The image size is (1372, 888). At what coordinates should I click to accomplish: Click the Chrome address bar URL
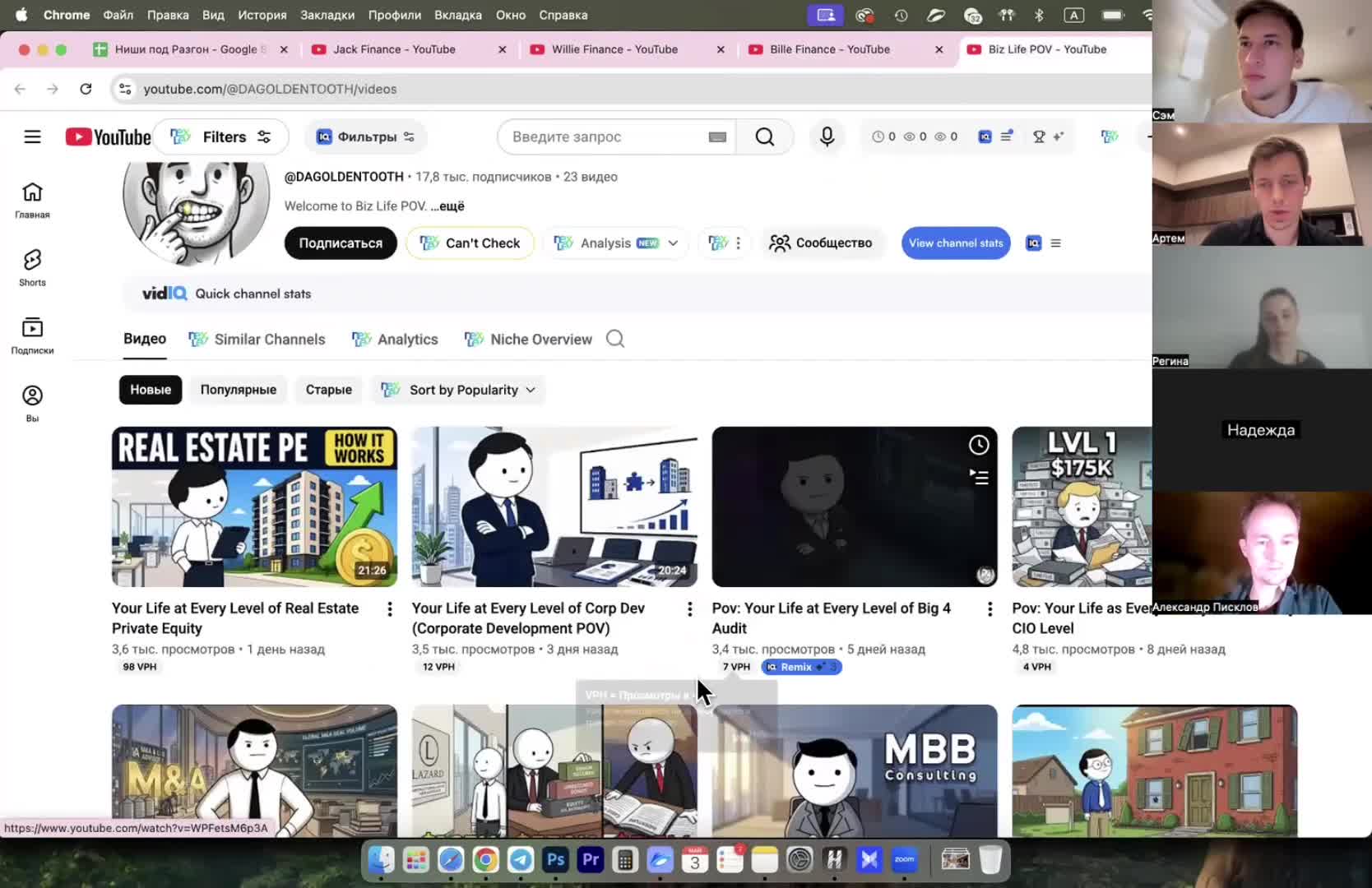point(270,89)
